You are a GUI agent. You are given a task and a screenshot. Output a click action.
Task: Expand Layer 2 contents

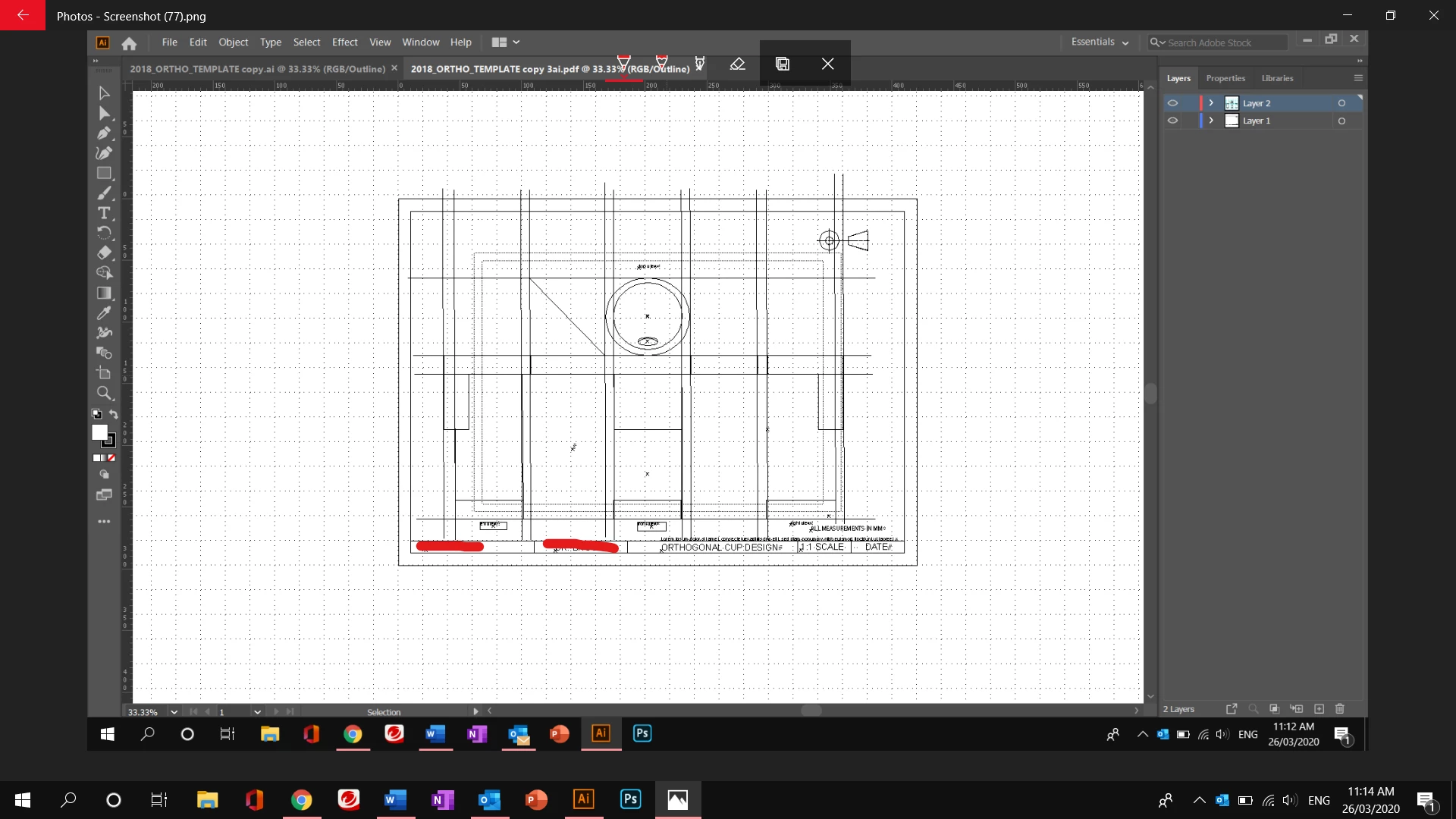click(1211, 103)
